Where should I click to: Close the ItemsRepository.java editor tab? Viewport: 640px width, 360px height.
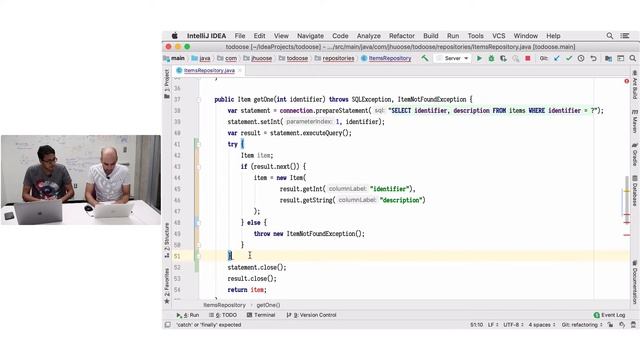pyautogui.click(x=240, y=71)
